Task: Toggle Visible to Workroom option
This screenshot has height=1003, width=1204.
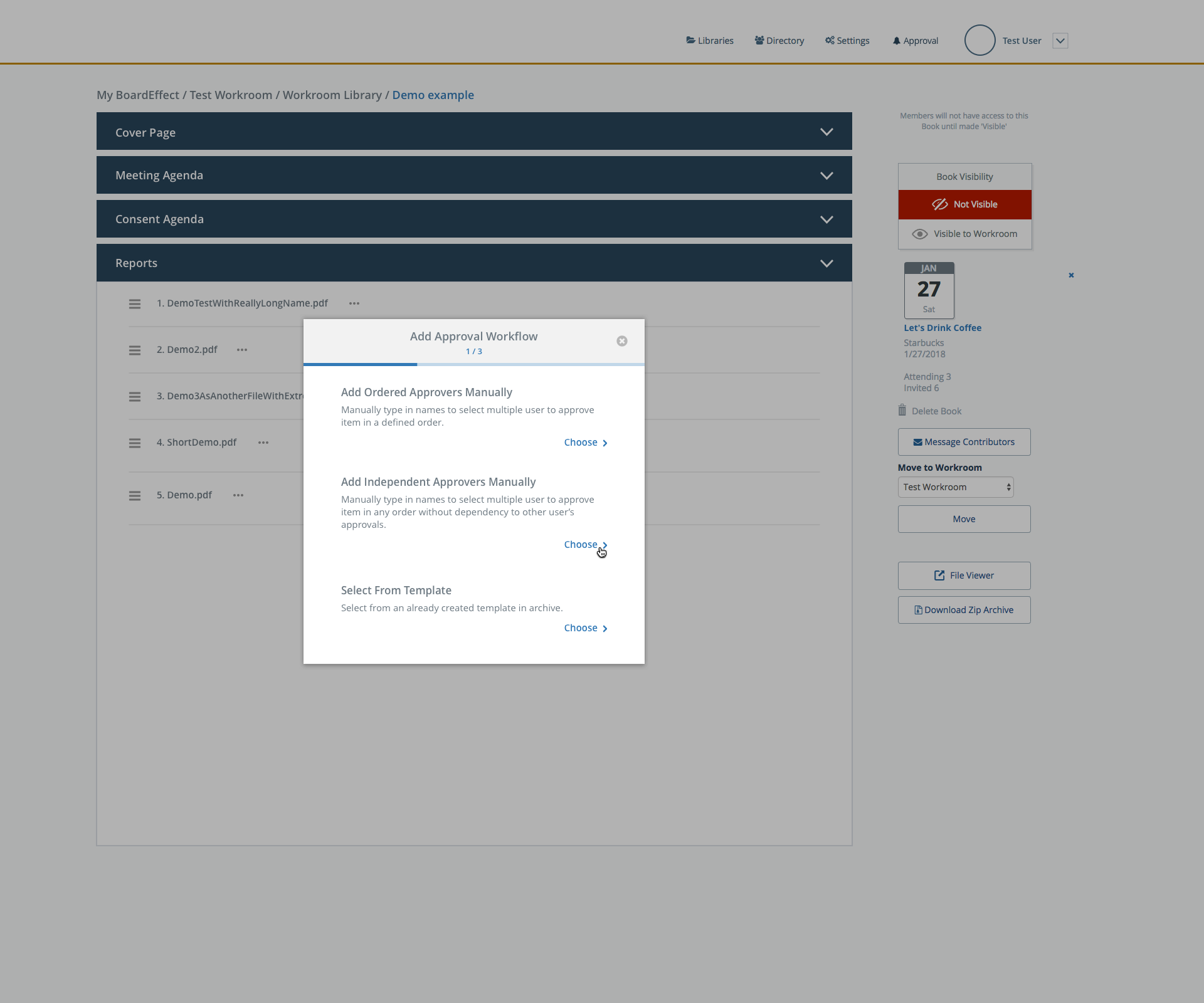Action: point(964,234)
